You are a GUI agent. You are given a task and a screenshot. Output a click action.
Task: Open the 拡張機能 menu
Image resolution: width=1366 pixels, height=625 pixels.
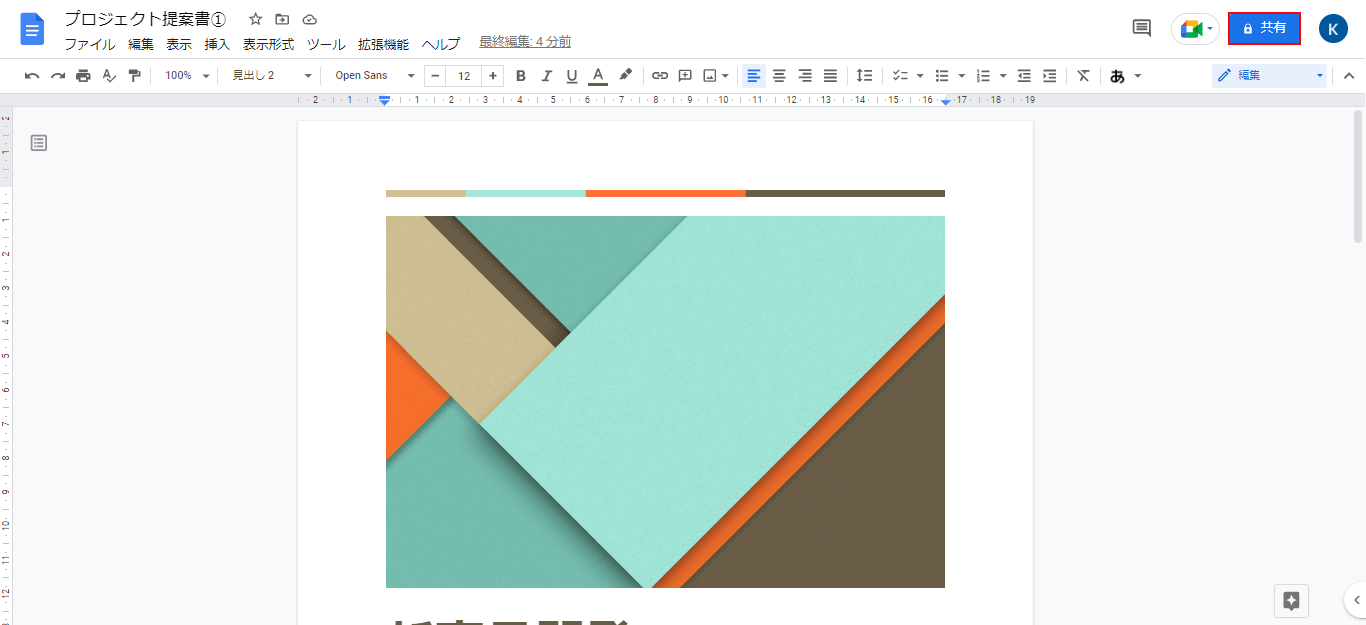tap(383, 44)
